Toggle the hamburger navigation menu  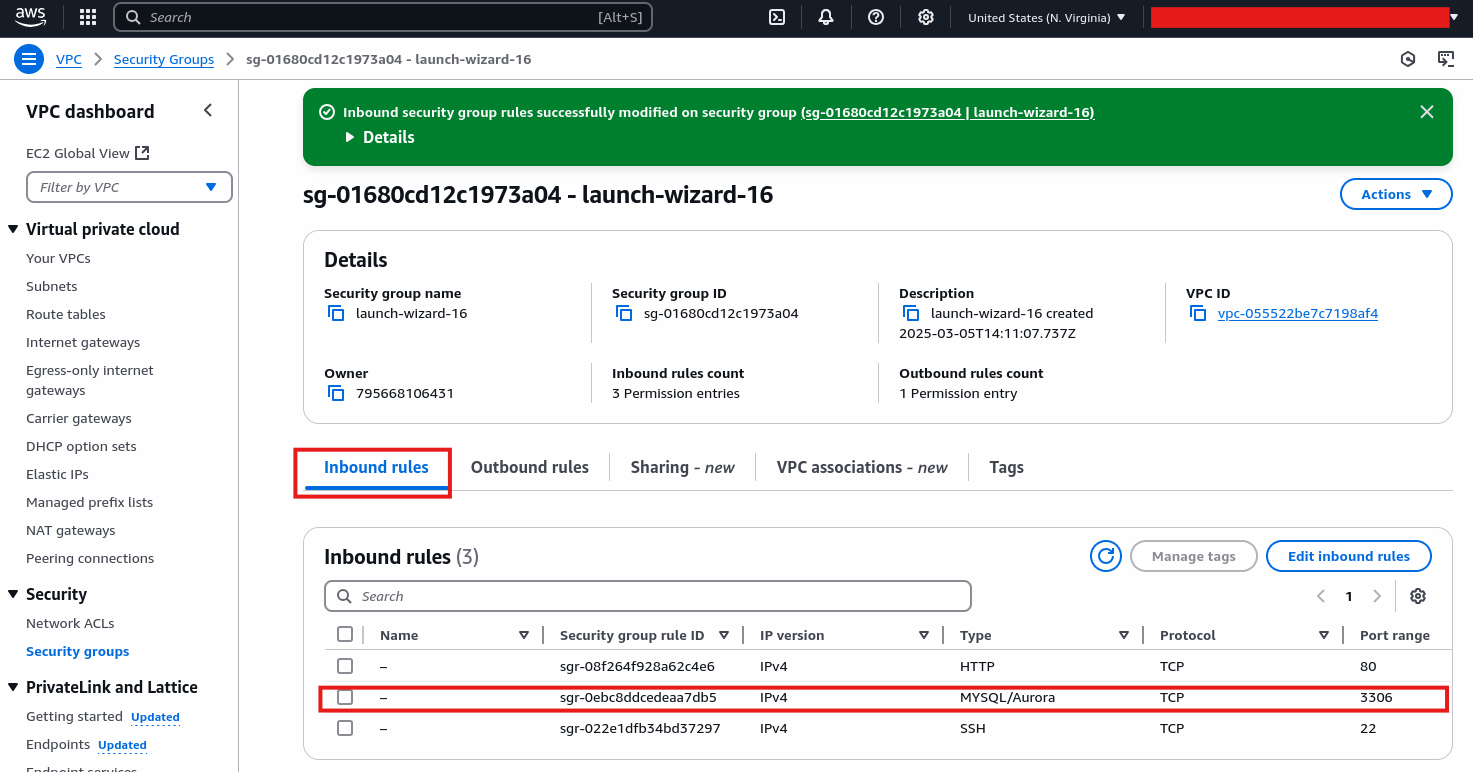pos(28,59)
